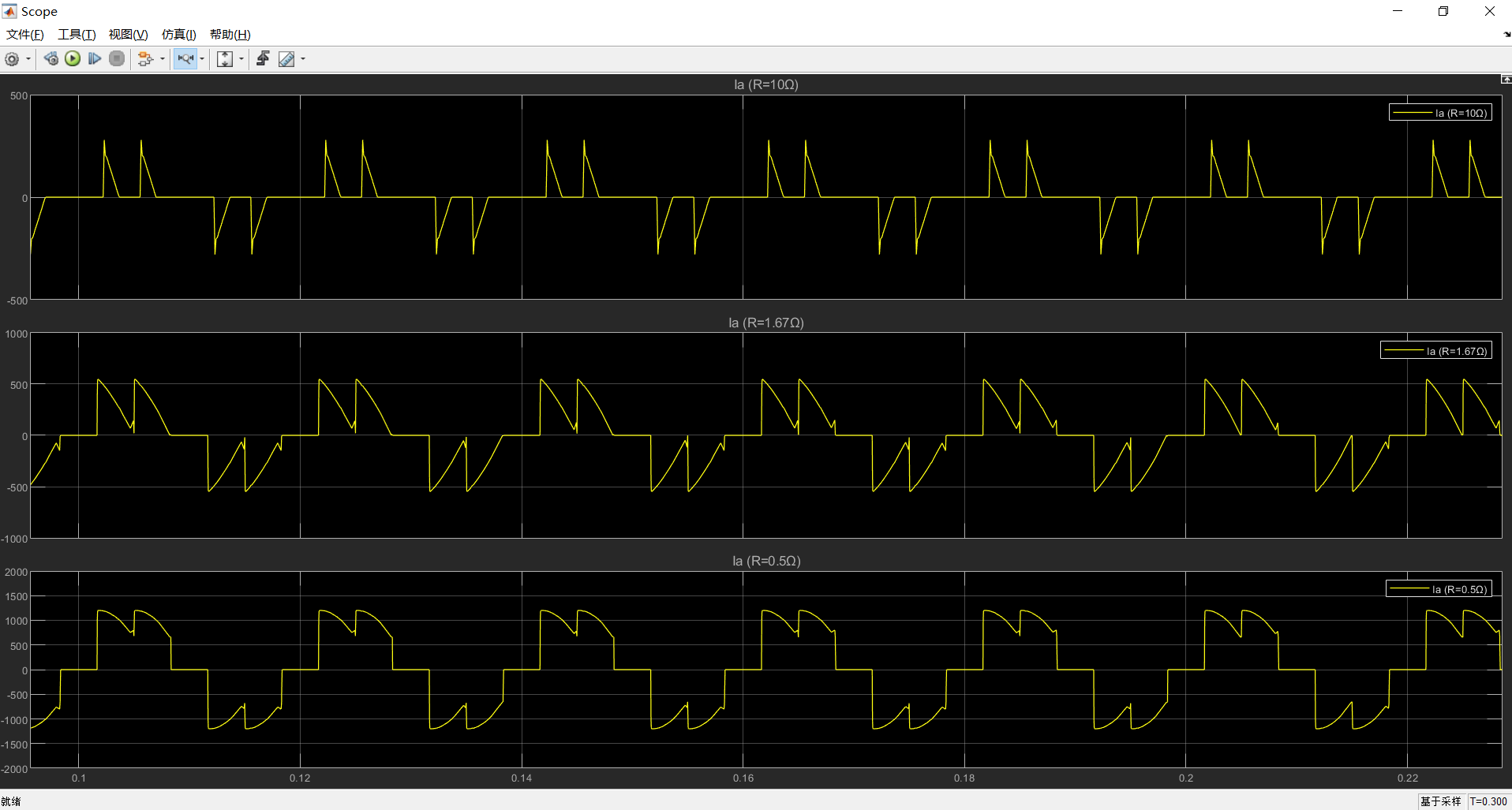Click the axes maximize icon at top right

1506,79
